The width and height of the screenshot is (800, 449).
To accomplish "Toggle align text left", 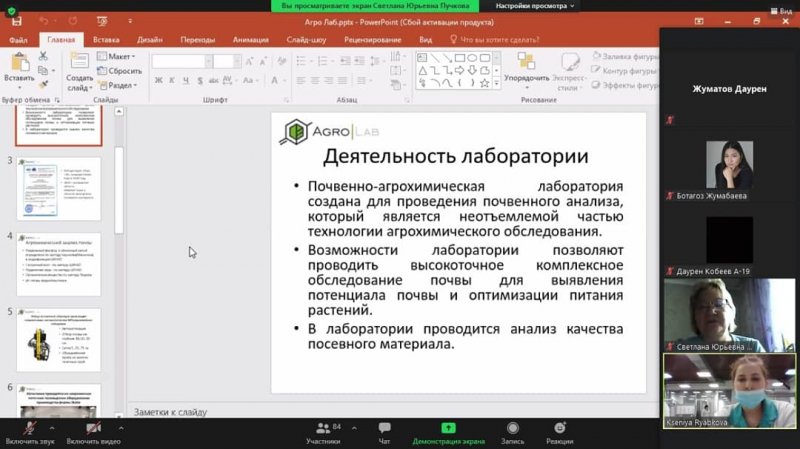I will click(x=301, y=81).
